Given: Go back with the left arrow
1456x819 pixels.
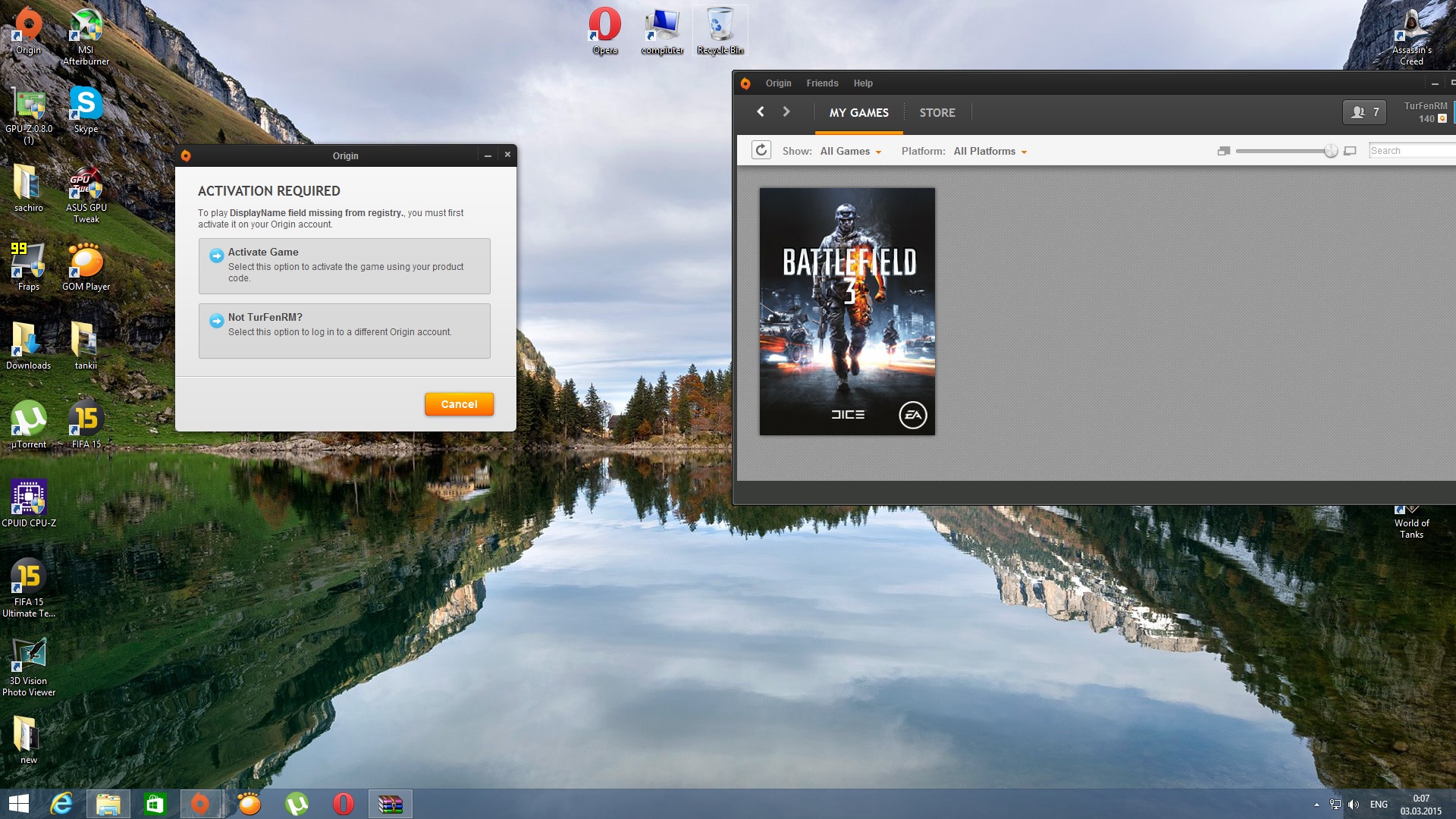Looking at the screenshot, I should [761, 111].
